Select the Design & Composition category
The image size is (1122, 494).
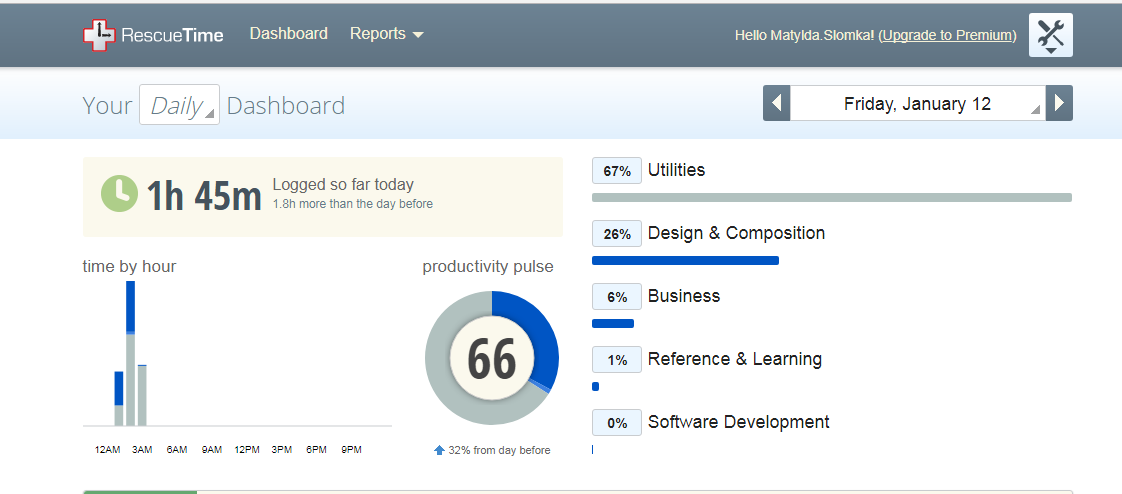pyautogui.click(x=736, y=233)
